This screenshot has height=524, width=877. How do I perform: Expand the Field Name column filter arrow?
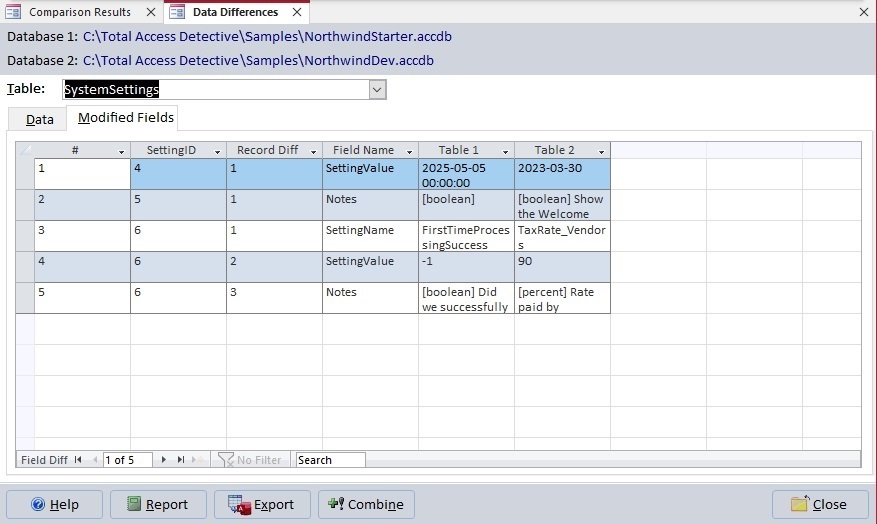(409, 151)
